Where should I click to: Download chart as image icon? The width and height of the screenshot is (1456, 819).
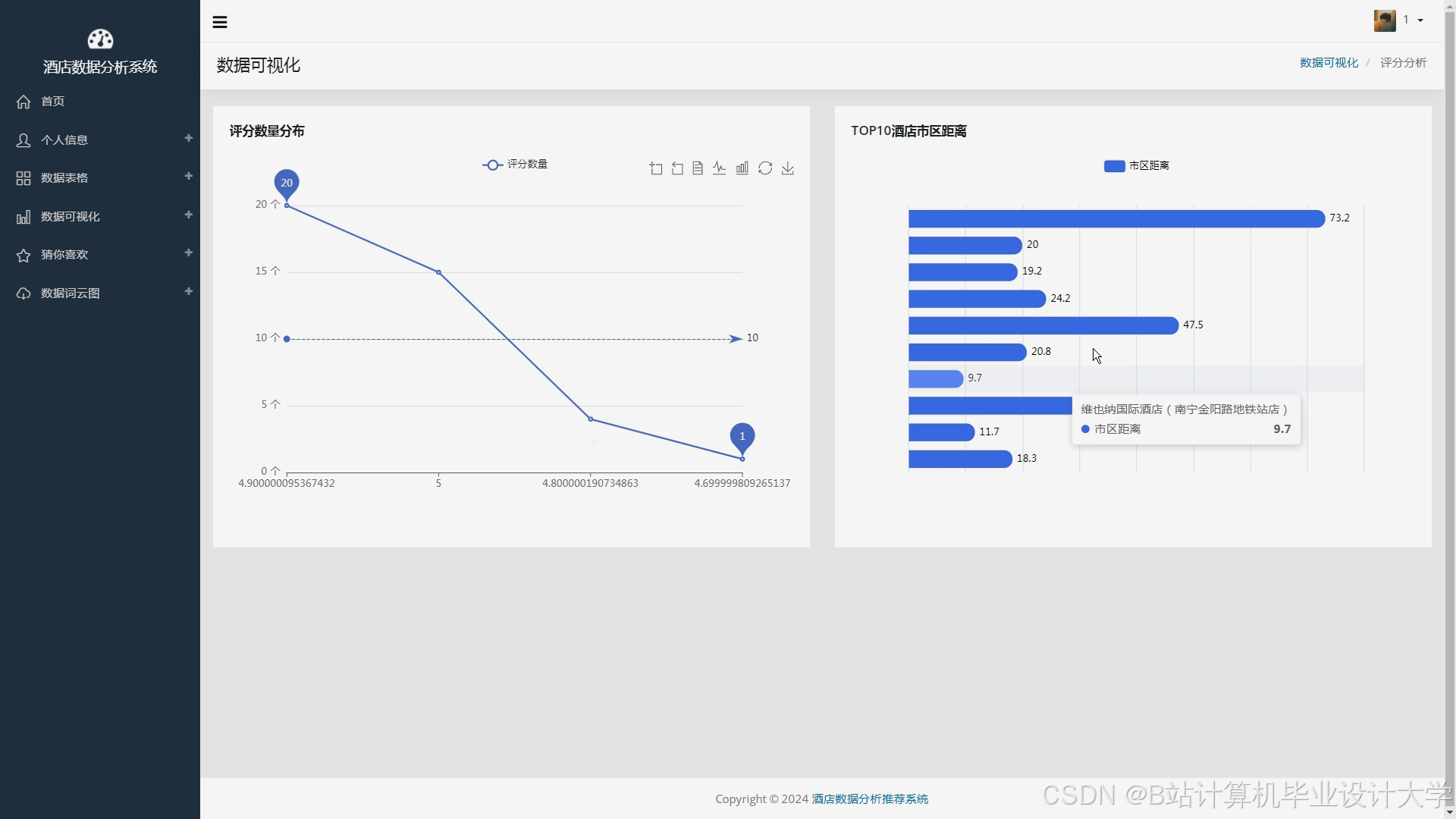tap(788, 168)
